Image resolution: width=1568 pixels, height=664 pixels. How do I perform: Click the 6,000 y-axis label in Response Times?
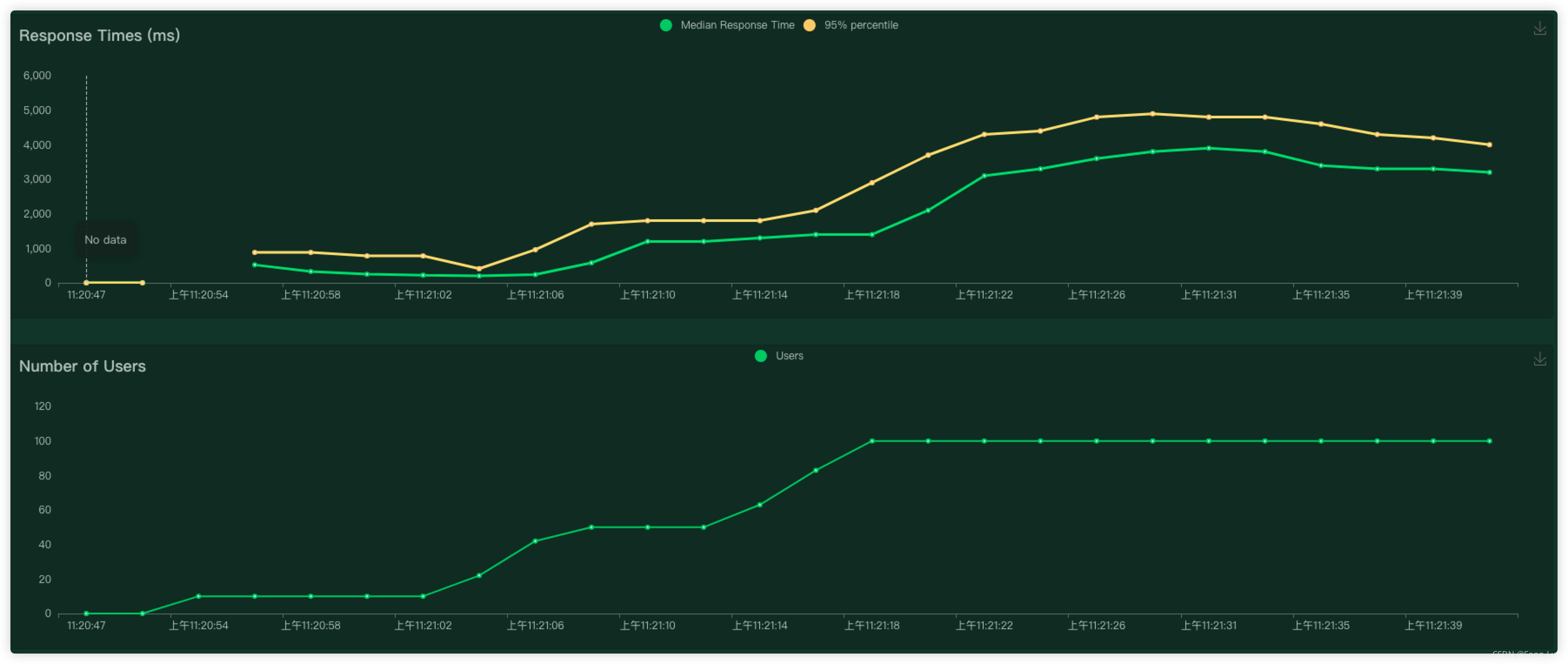pos(37,76)
